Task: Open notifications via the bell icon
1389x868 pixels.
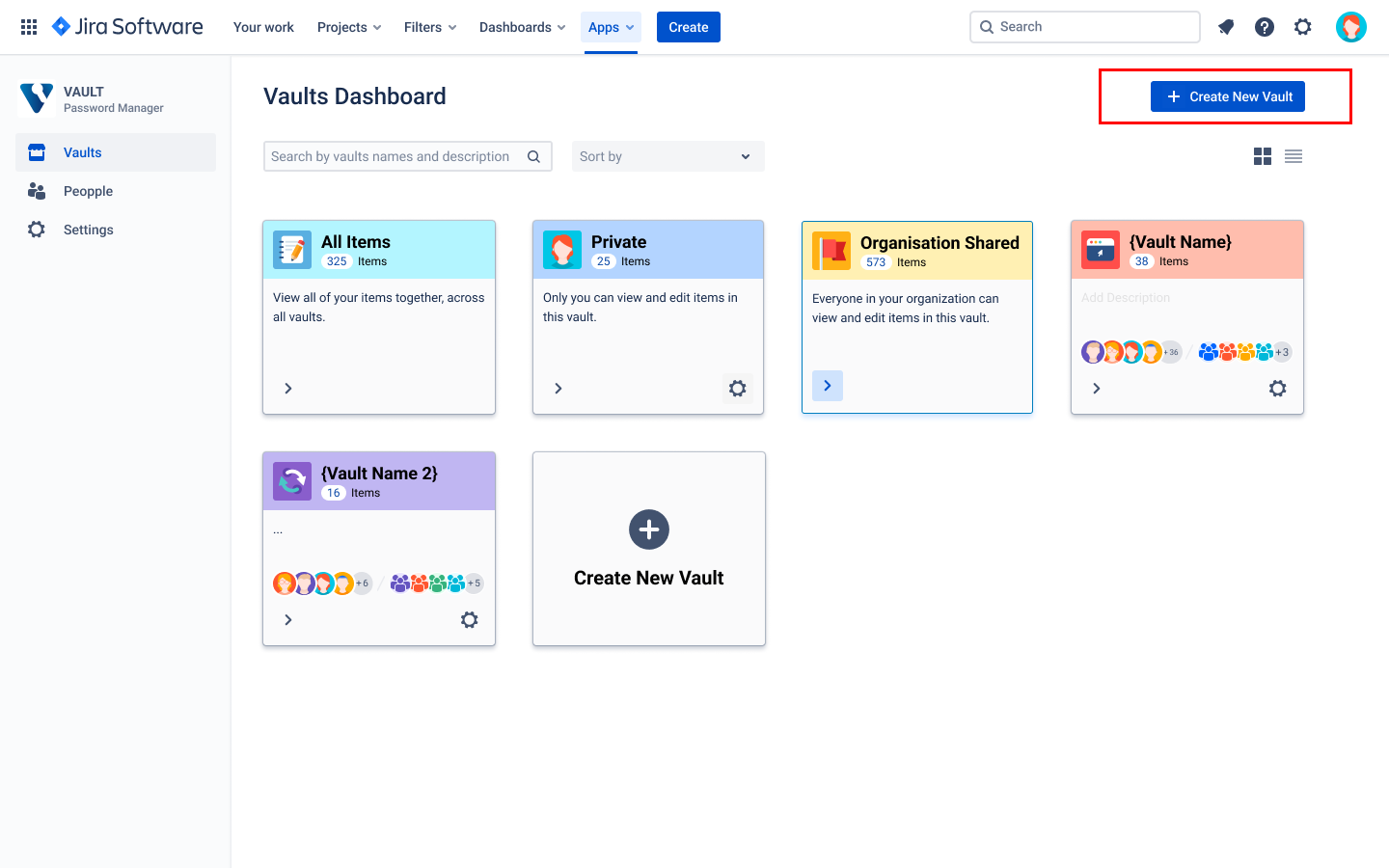Action: (x=1225, y=26)
